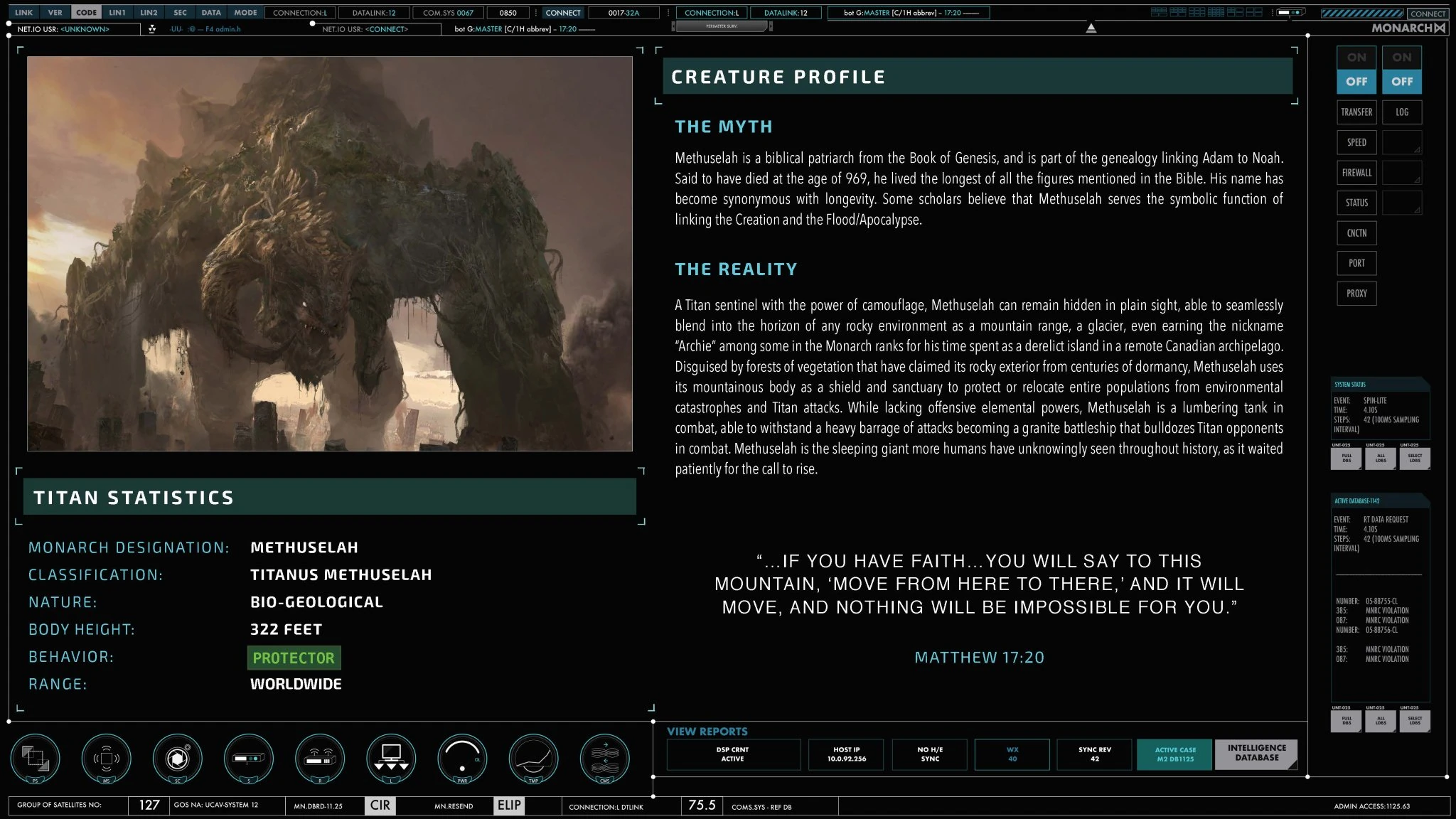The width and height of the screenshot is (1456, 819).
Task: Select the CODE tab in top bar
Action: (x=87, y=12)
